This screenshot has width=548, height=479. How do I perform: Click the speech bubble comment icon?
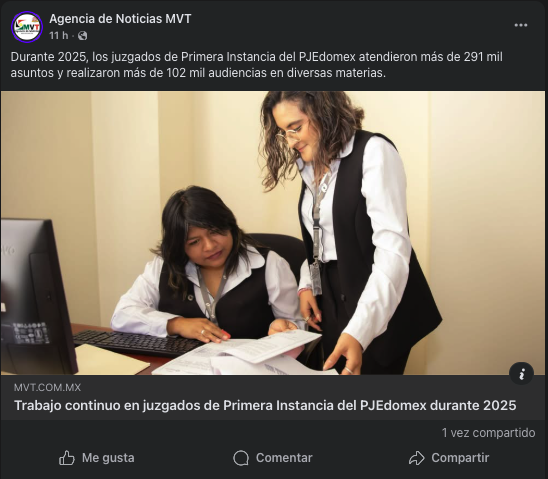pos(241,458)
